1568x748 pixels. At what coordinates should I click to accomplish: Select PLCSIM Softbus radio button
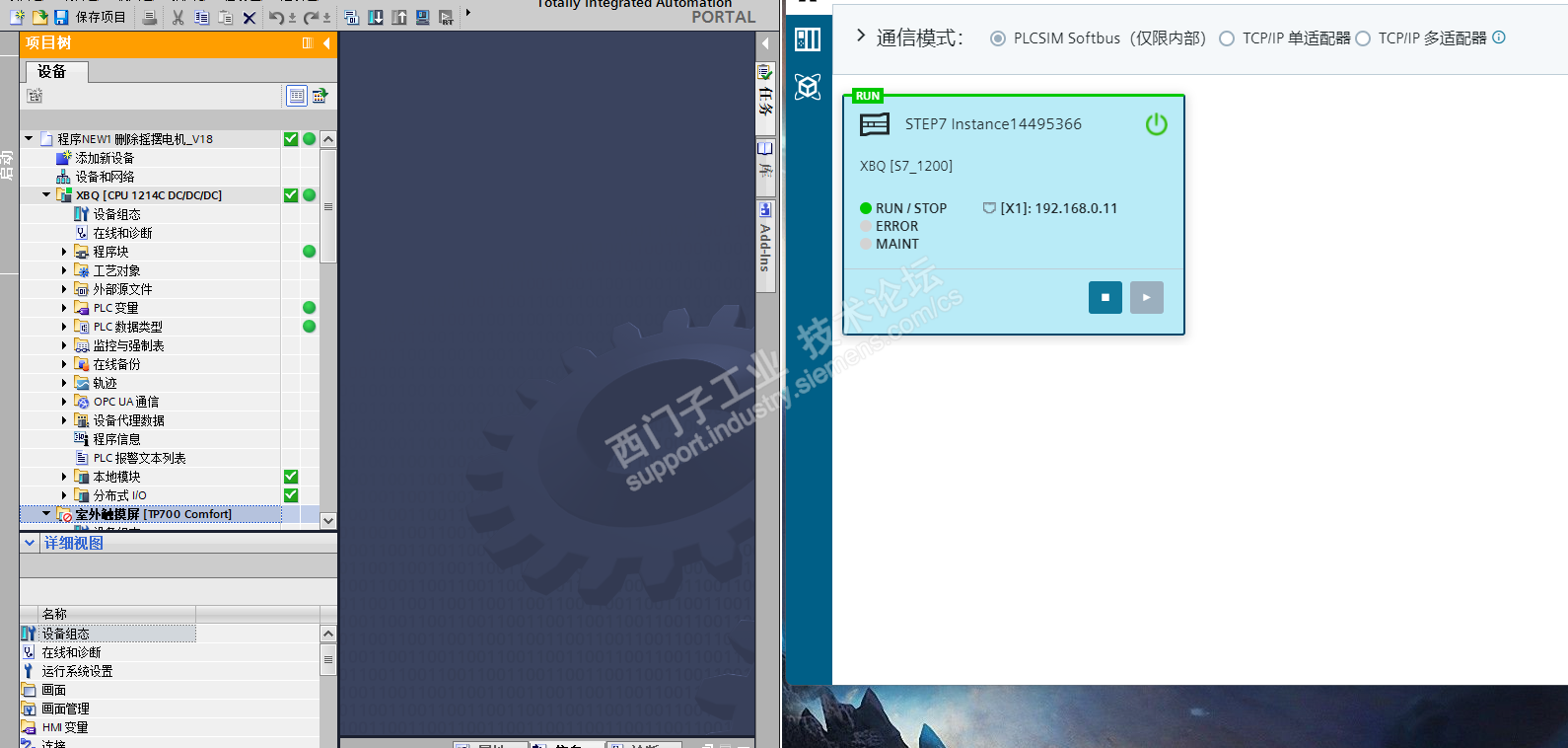coord(998,38)
